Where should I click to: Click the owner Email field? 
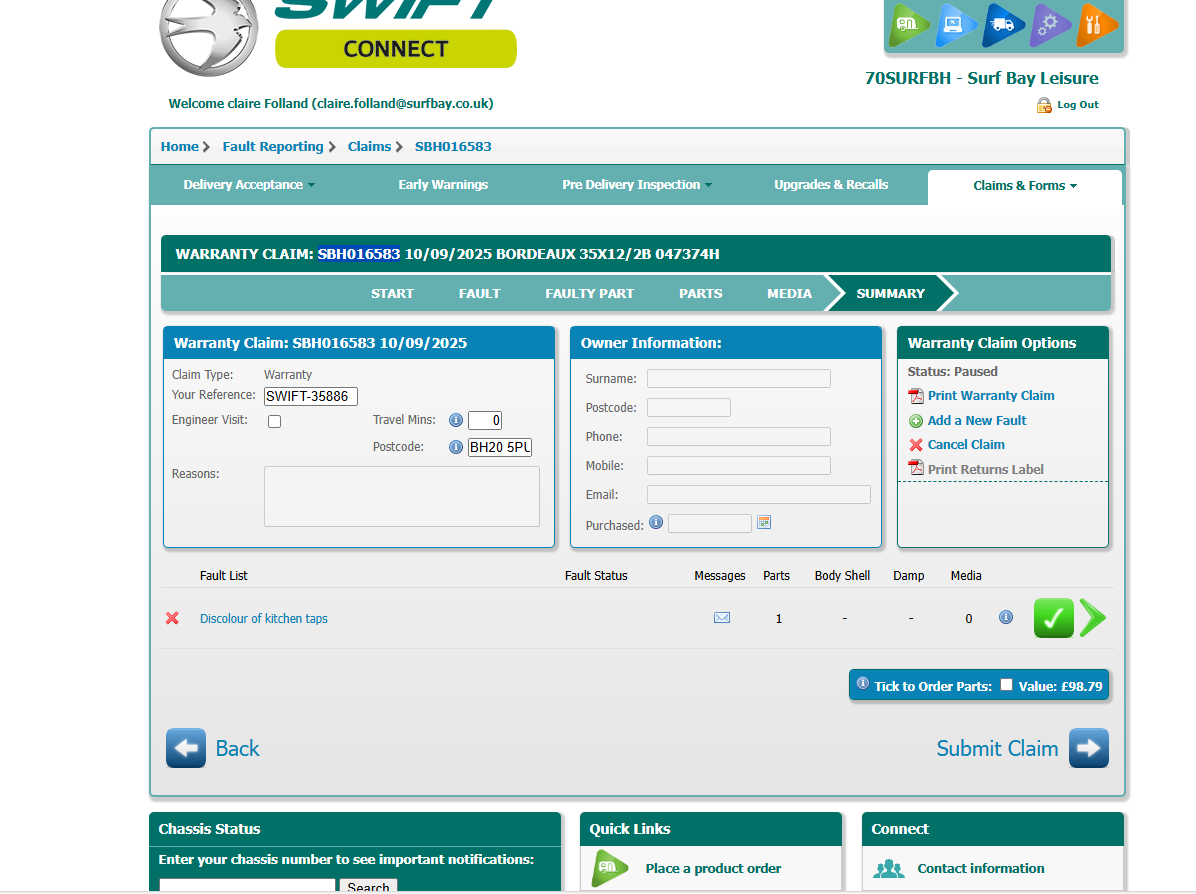click(x=759, y=494)
